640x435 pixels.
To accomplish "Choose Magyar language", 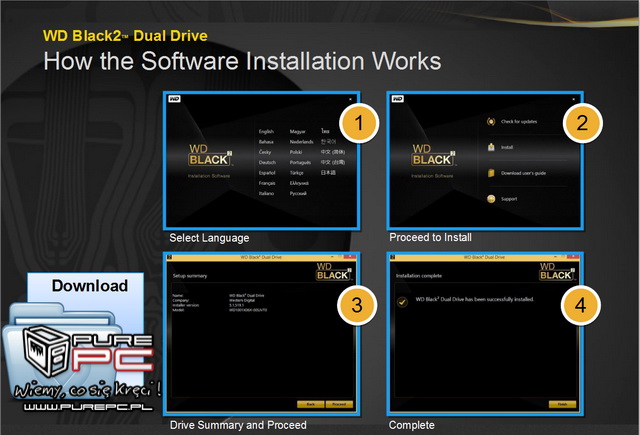I will [298, 131].
